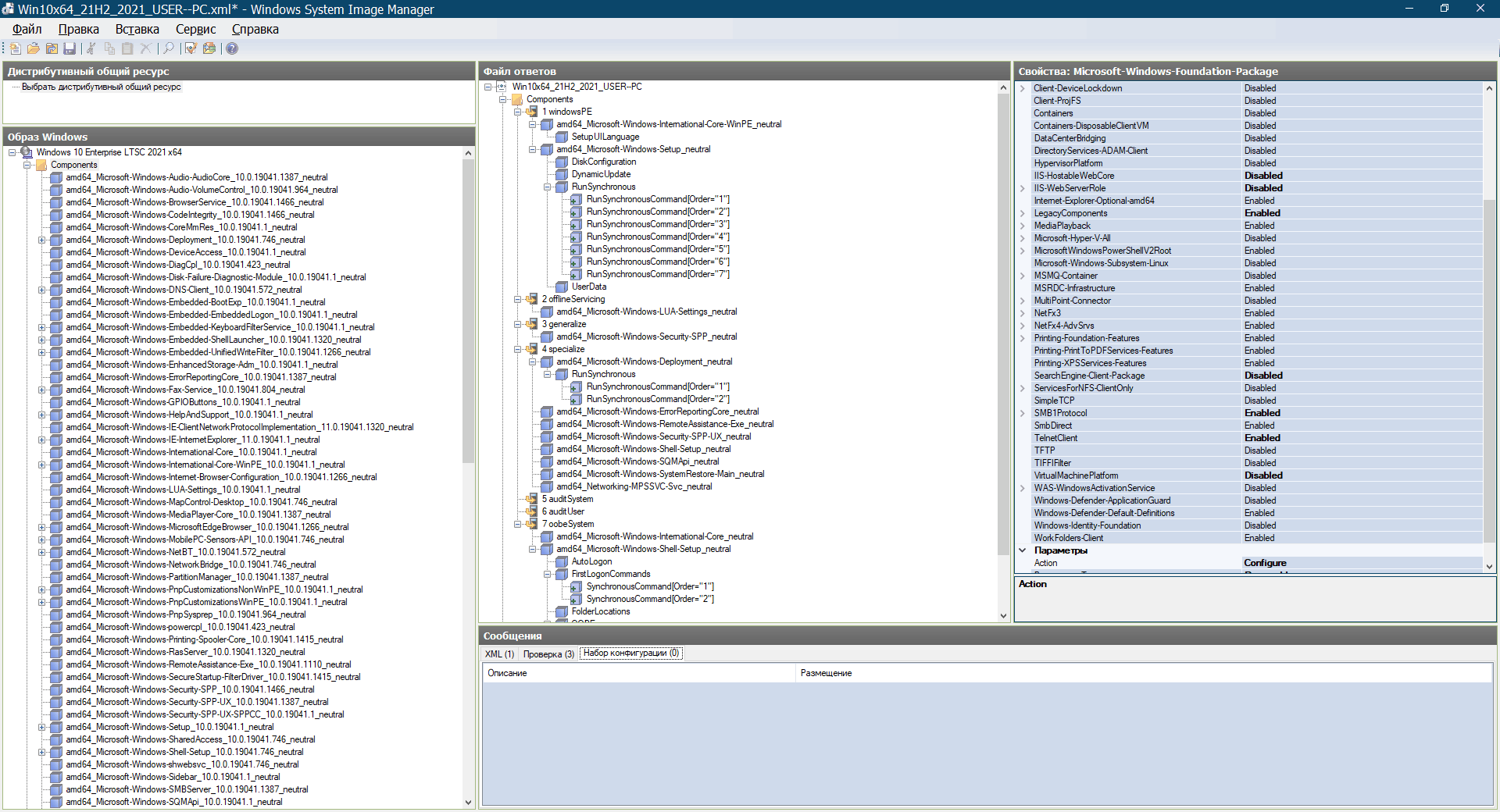The height and width of the screenshot is (812, 1500).
Task: Click the UserData node icon
Action: pyautogui.click(x=562, y=287)
